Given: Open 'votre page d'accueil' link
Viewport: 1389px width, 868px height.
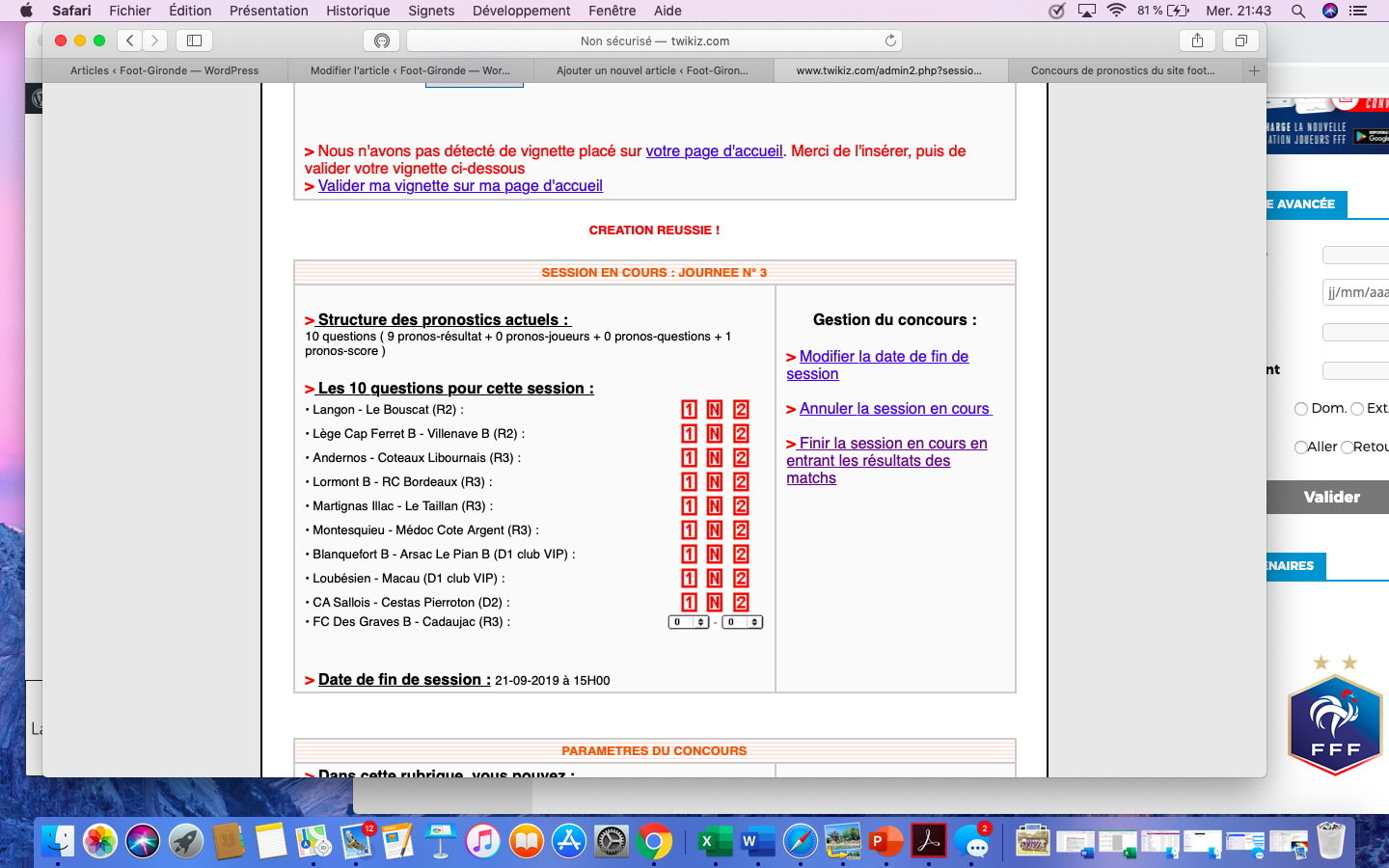Looking at the screenshot, I should (715, 151).
